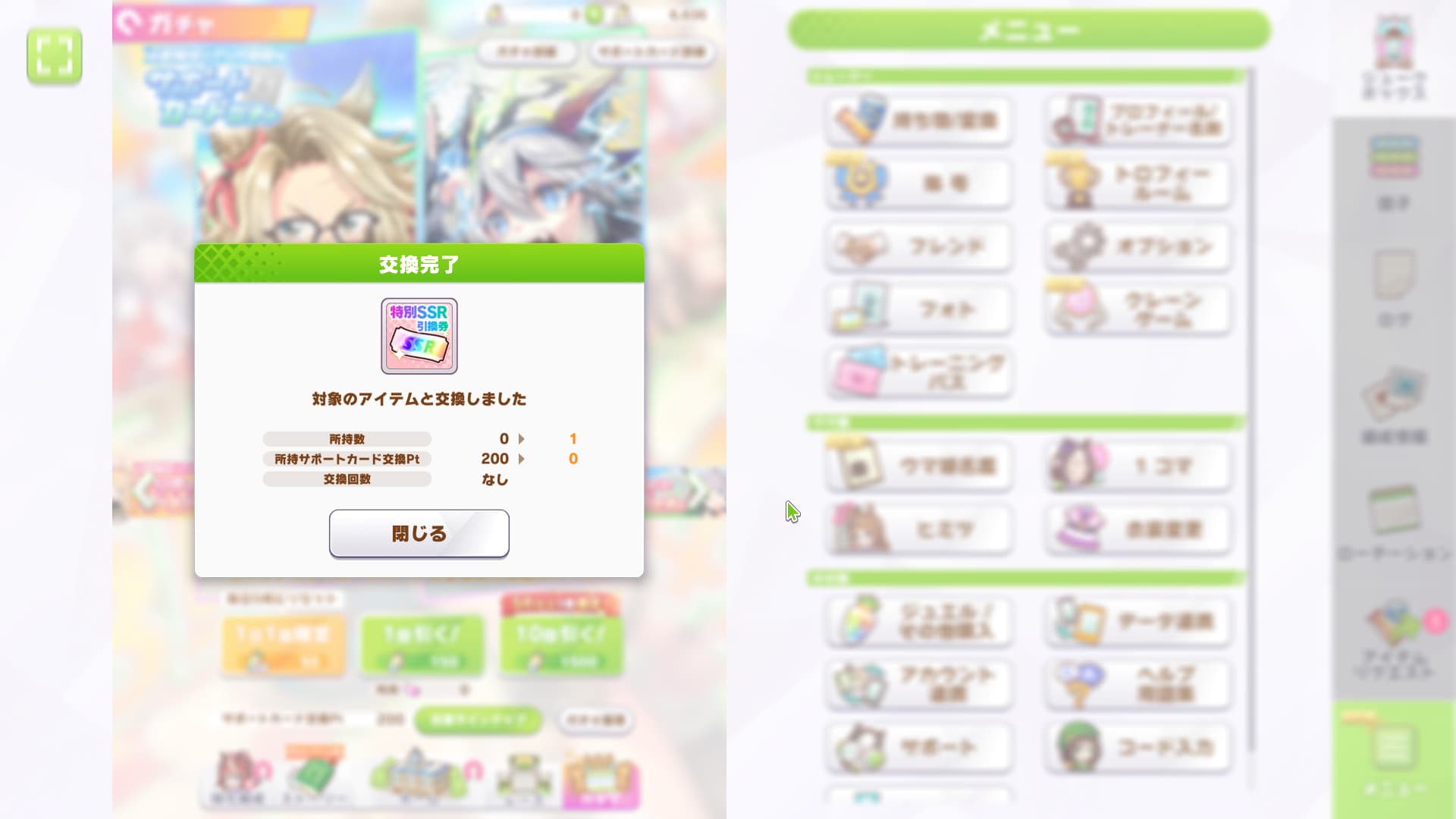Open the トレーニングパス menu button
The height and width of the screenshot is (819, 1456).
pyautogui.click(x=919, y=372)
